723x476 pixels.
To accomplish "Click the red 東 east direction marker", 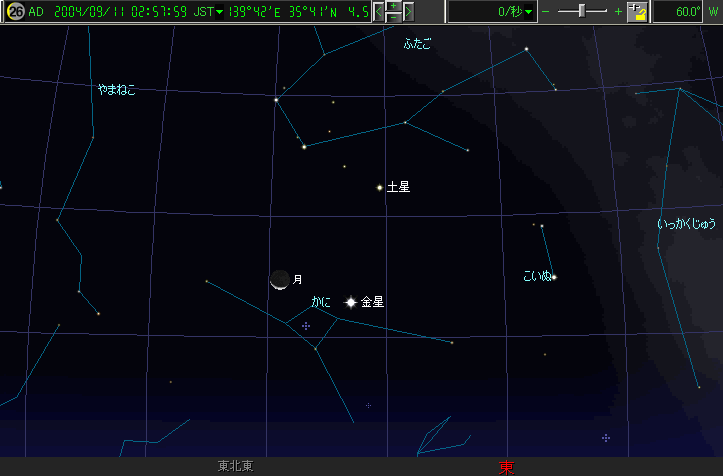I will pyautogui.click(x=506, y=466).
